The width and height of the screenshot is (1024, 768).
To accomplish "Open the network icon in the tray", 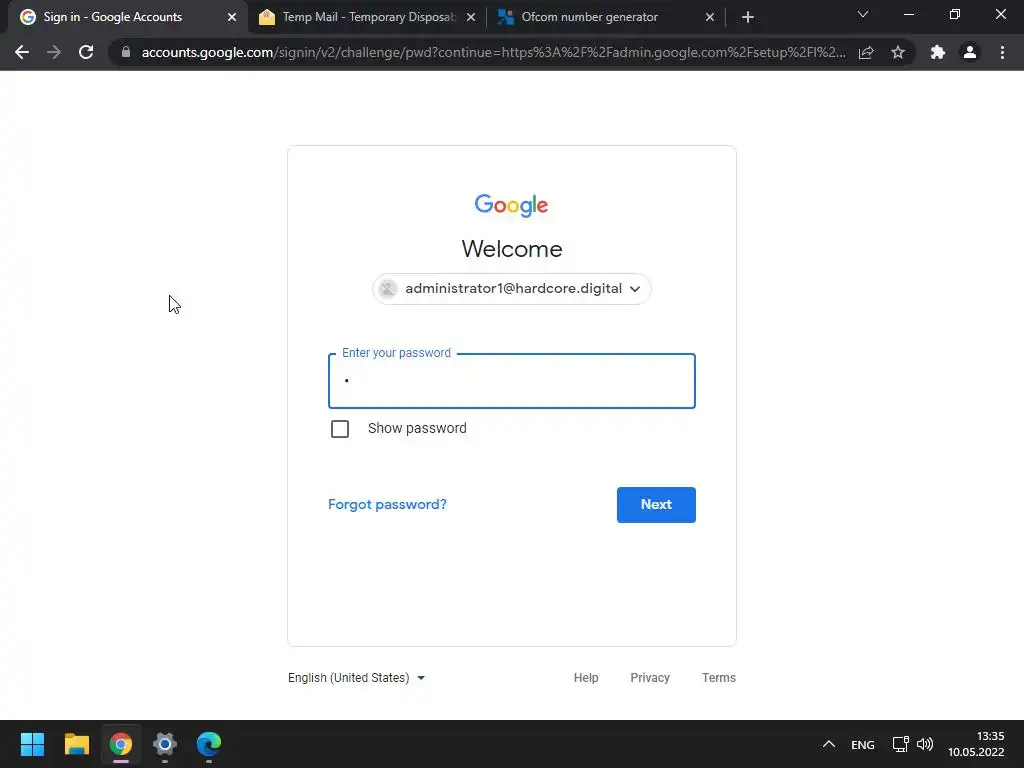I will click(901, 744).
